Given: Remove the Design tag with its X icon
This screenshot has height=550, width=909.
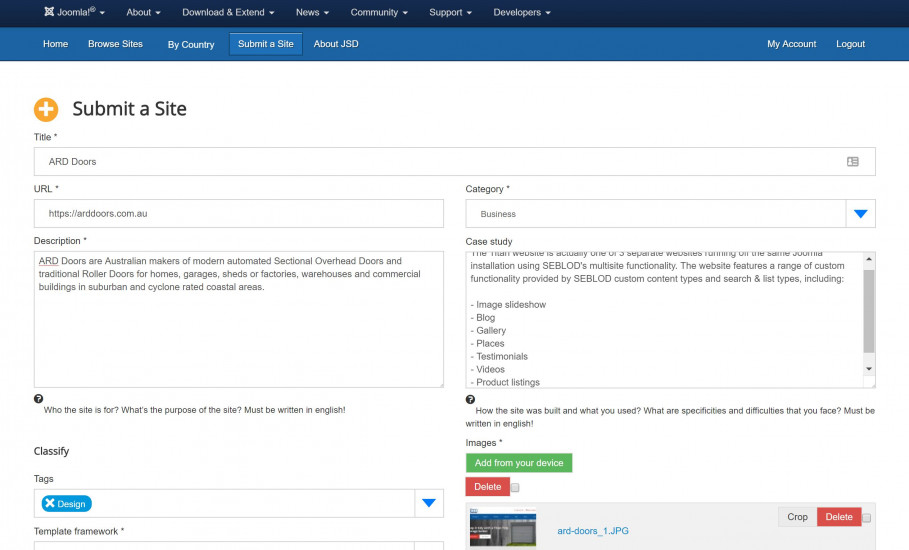Looking at the screenshot, I should 50,503.
